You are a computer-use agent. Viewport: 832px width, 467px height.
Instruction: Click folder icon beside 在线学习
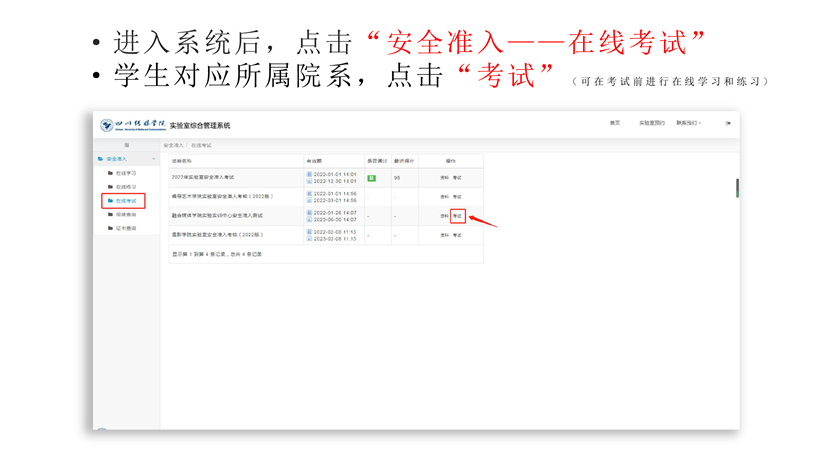(x=111, y=173)
